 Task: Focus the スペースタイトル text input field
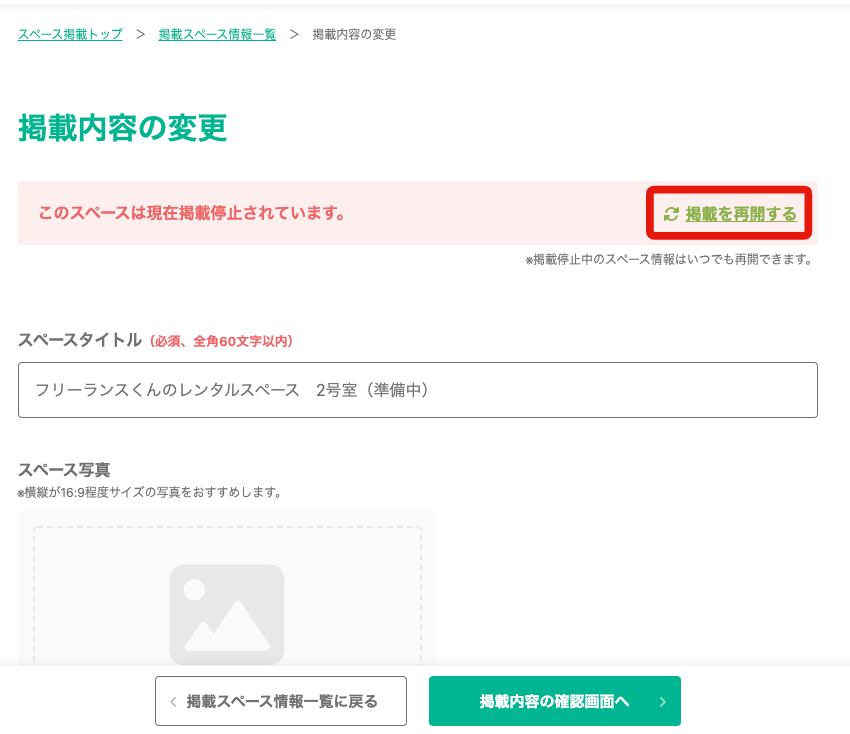pos(417,390)
